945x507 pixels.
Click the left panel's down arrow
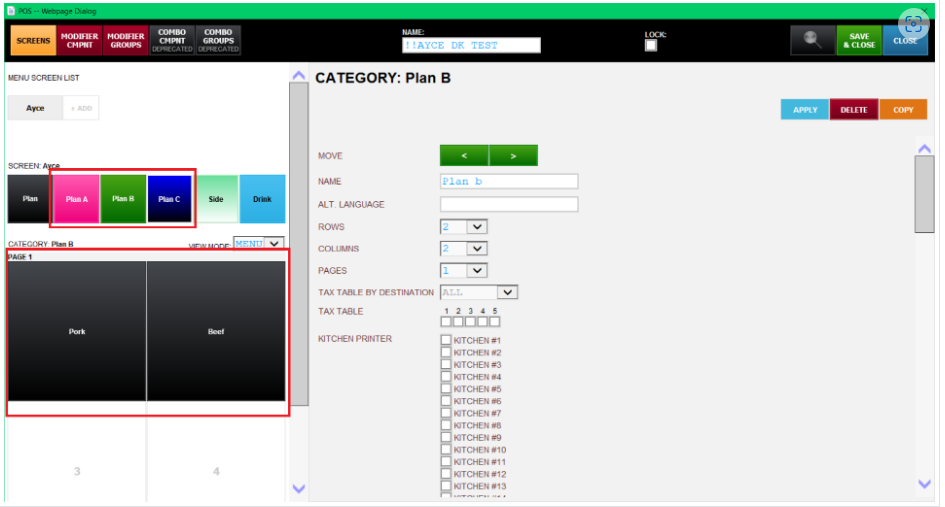[298, 489]
